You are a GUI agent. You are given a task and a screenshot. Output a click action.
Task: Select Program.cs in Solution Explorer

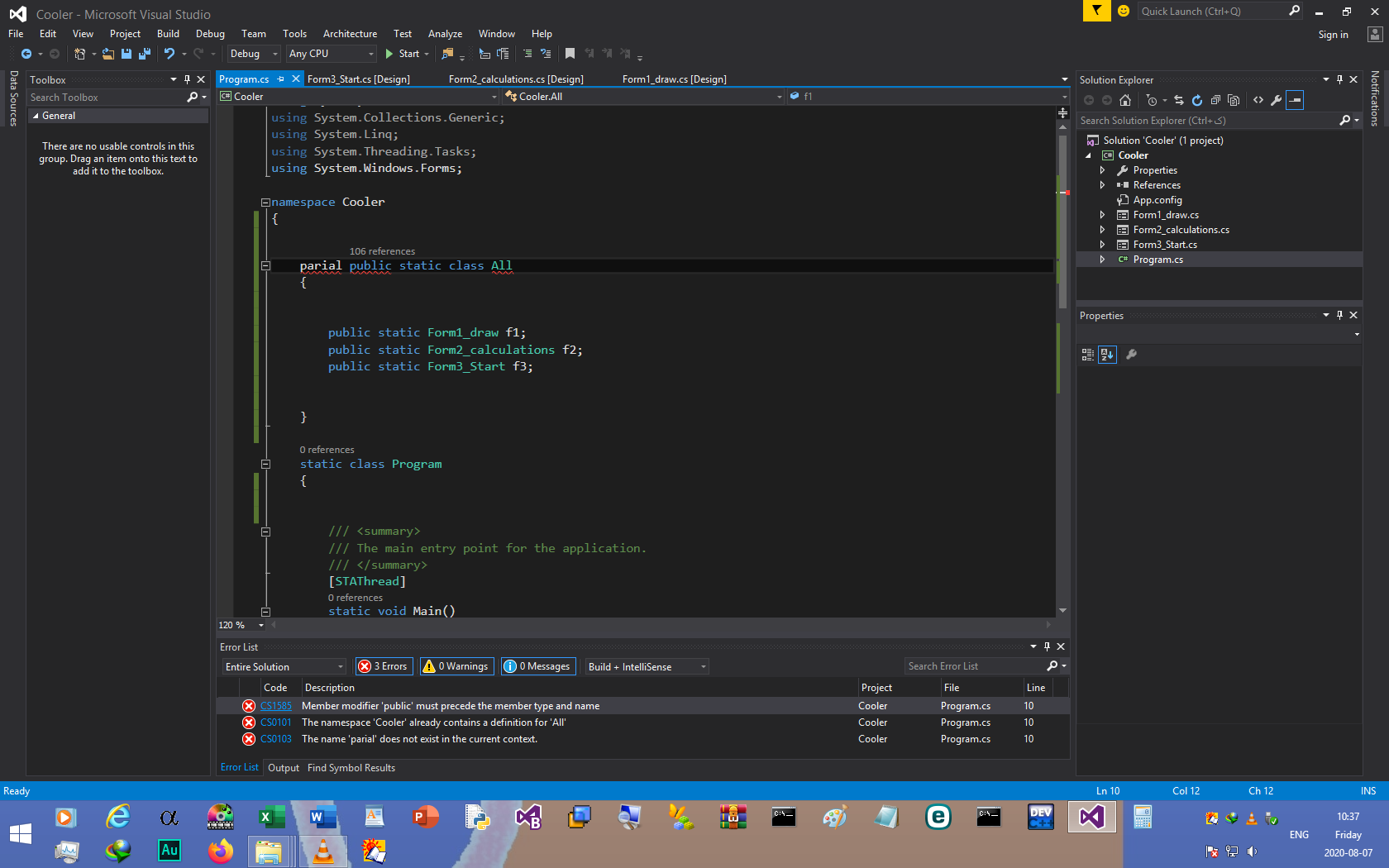[x=1157, y=260]
